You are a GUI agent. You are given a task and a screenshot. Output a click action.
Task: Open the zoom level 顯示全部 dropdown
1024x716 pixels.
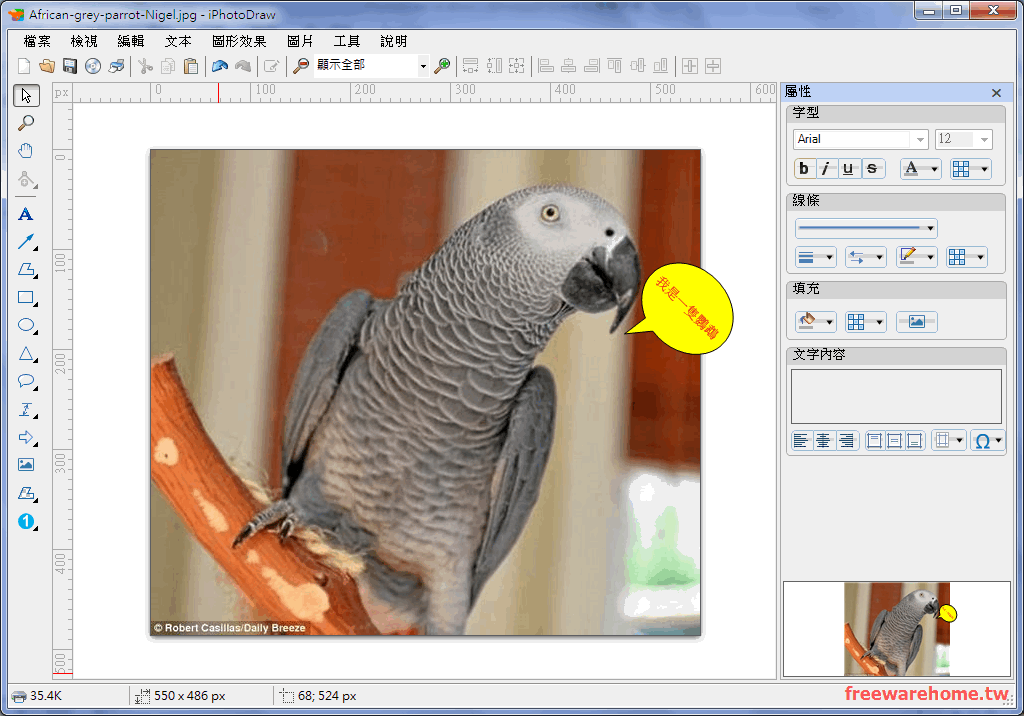click(423, 66)
